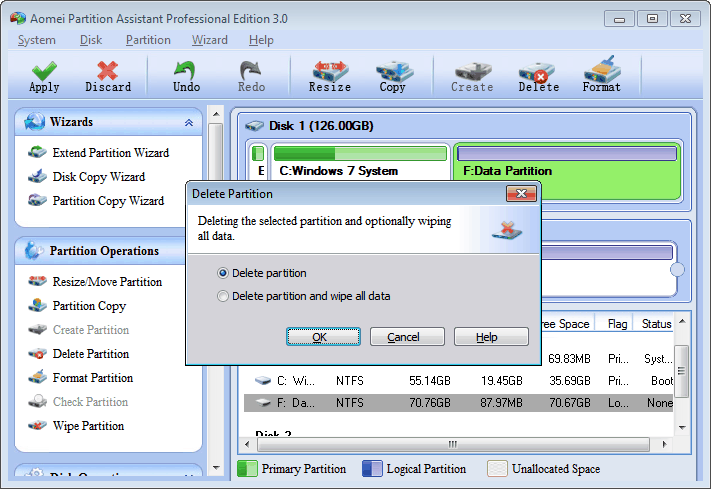Screen dimensions: 711x489
Task: Click the Create partition toolbar icon
Action: coord(472,72)
